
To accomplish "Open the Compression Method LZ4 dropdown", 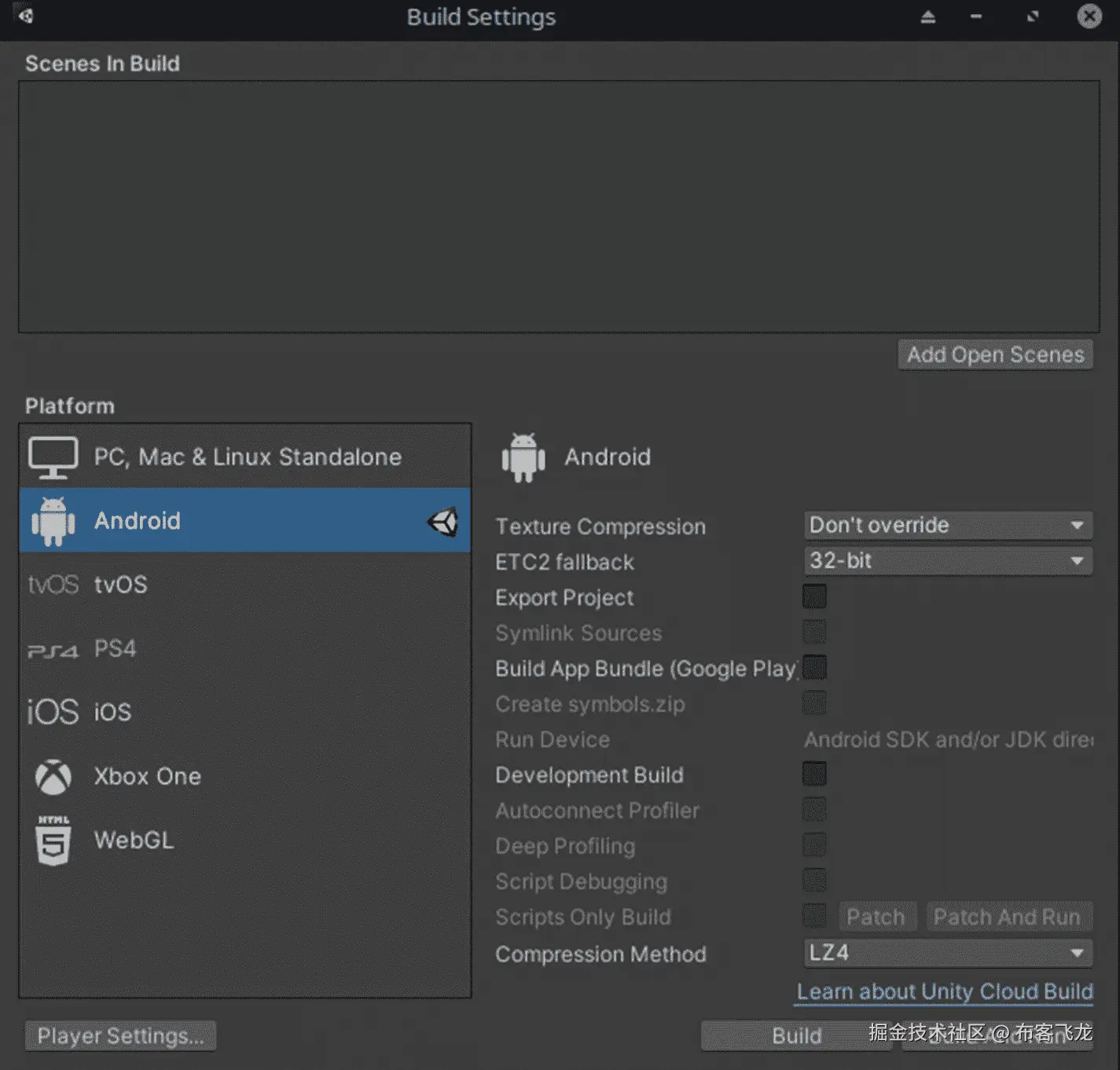I will [947, 953].
